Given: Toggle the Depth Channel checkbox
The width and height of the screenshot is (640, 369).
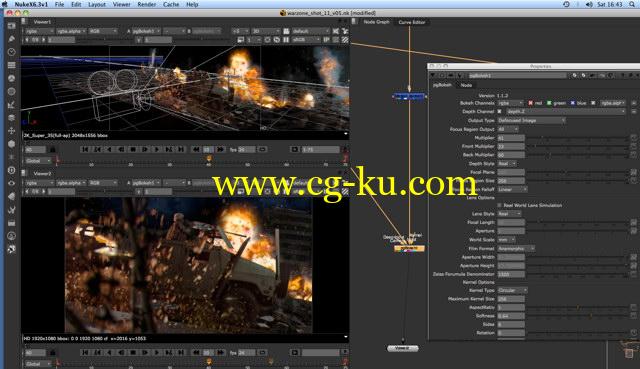Looking at the screenshot, I should click(499, 111).
